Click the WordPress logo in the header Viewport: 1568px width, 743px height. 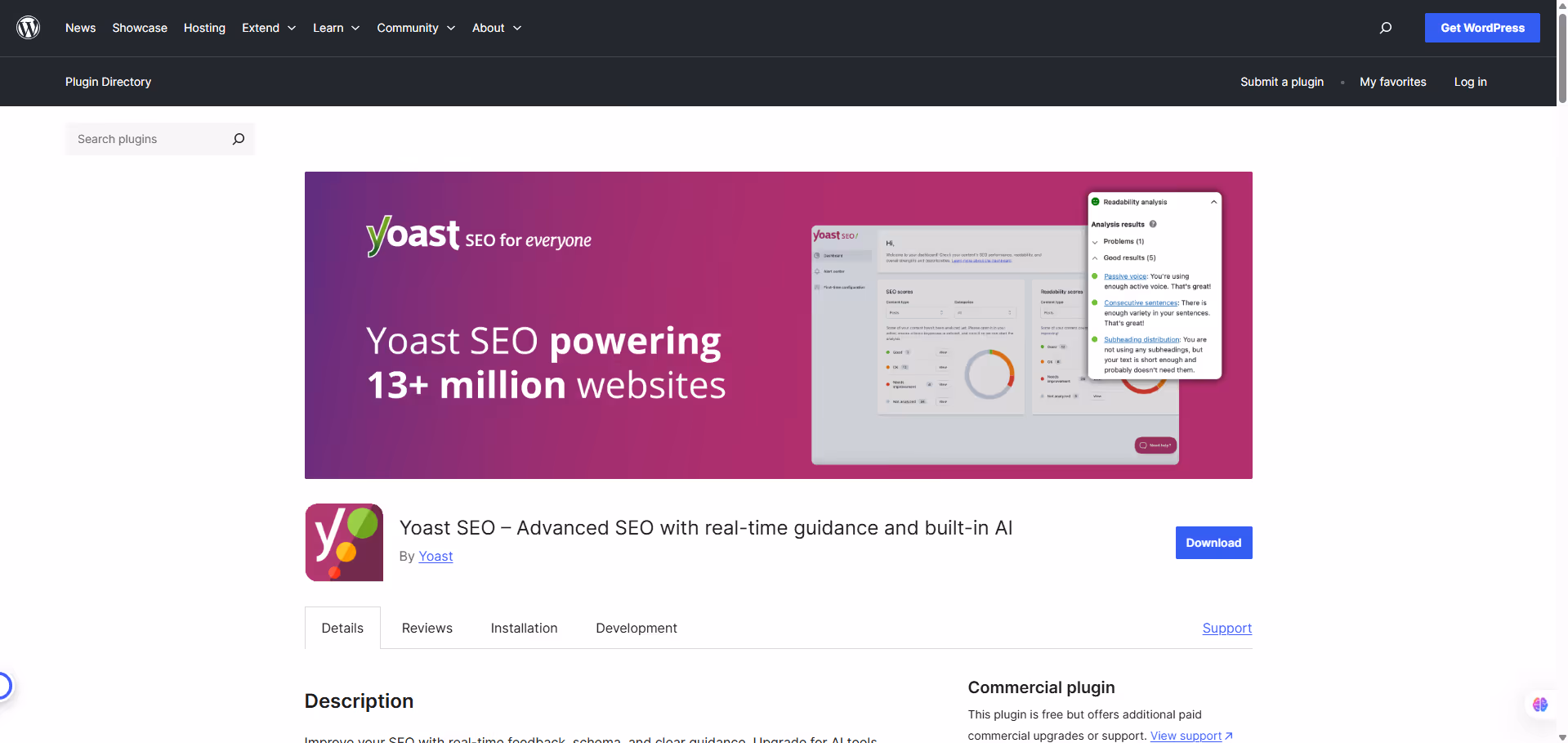[29, 27]
